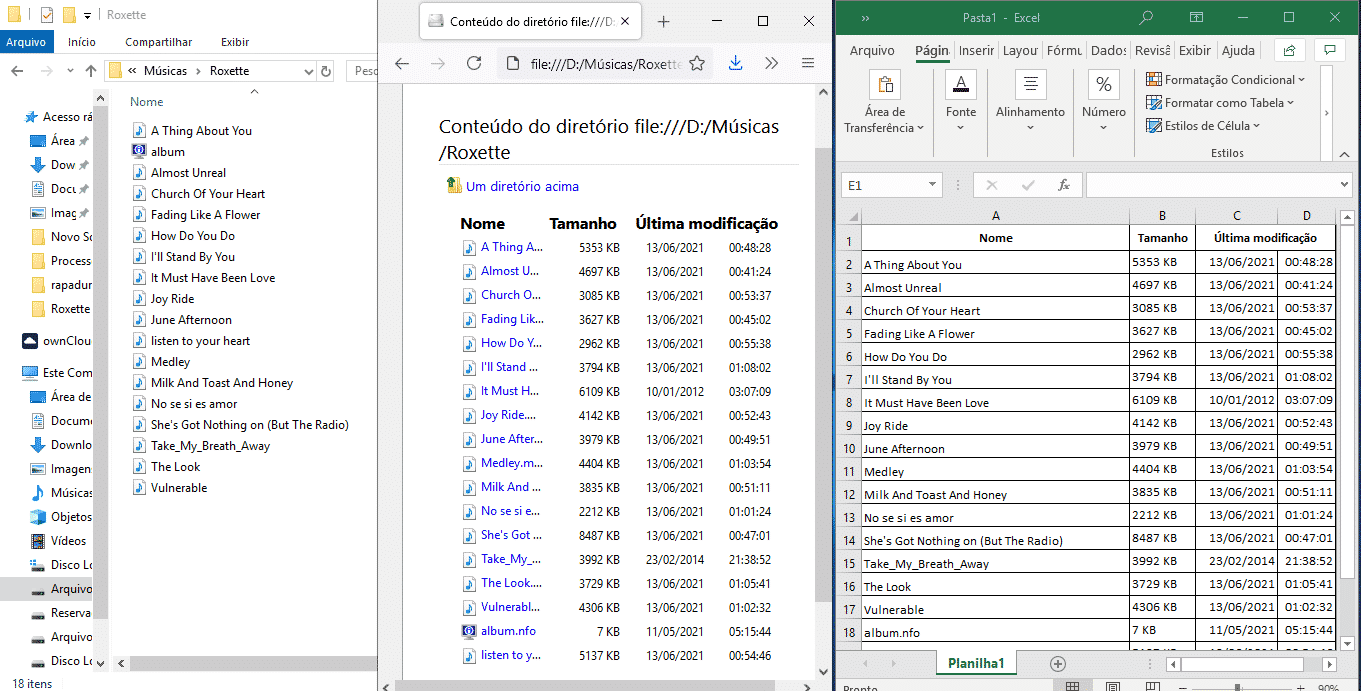Select Excel cell 'Take_My_Breath_Away'
The image size is (1361, 691).
[x=995, y=563]
